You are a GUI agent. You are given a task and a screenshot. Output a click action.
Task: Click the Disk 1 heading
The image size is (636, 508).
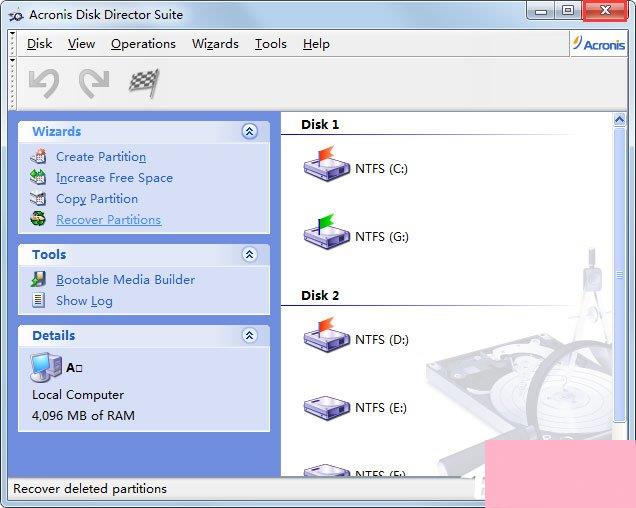320,124
